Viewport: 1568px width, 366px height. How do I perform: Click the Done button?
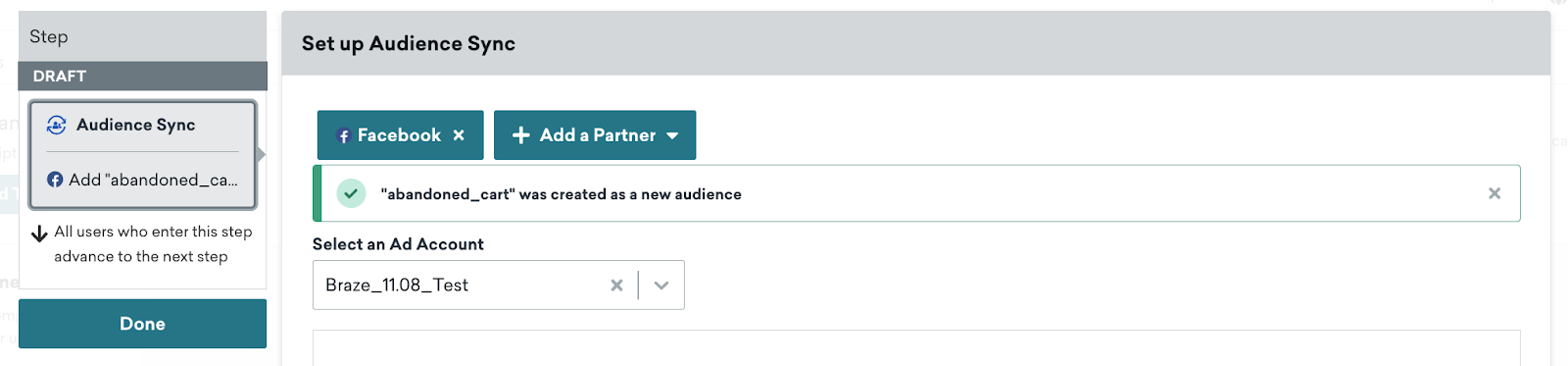142,324
